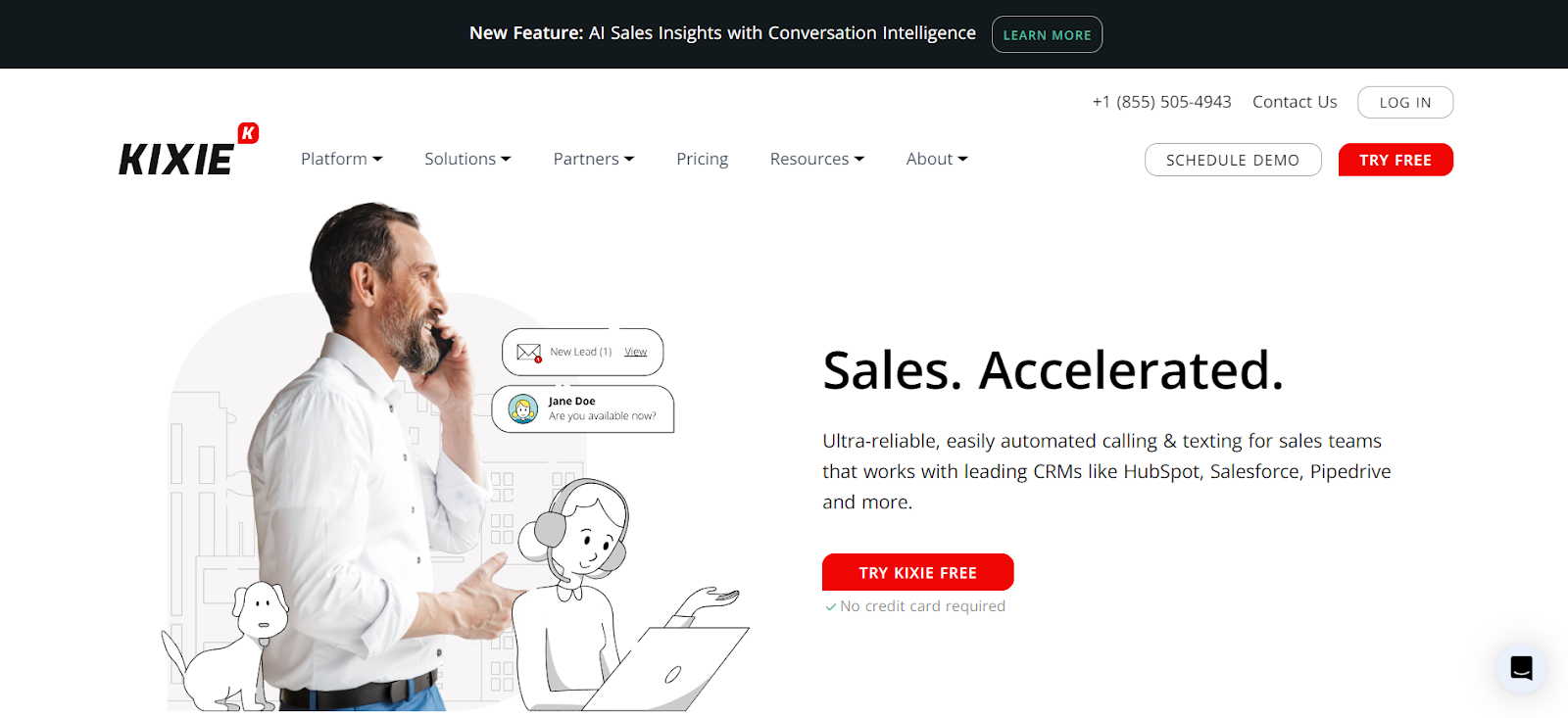Open the About dropdown menu

pyautogui.click(x=937, y=159)
